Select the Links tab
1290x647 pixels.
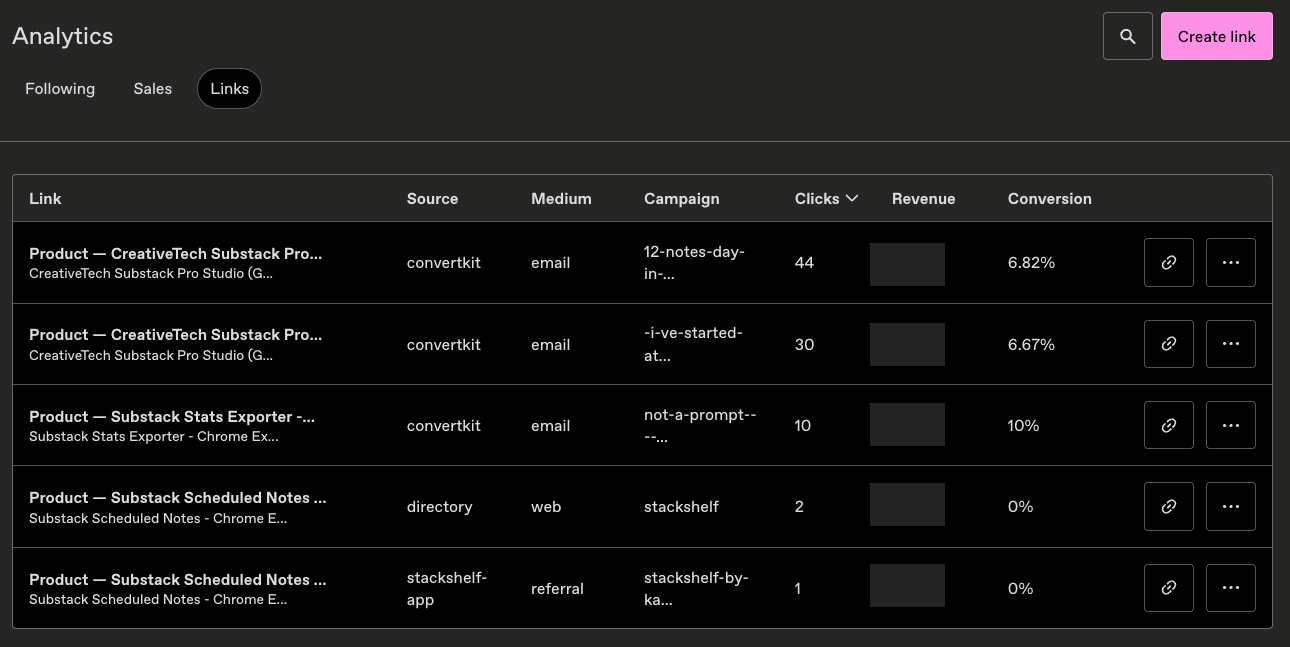[x=229, y=89]
